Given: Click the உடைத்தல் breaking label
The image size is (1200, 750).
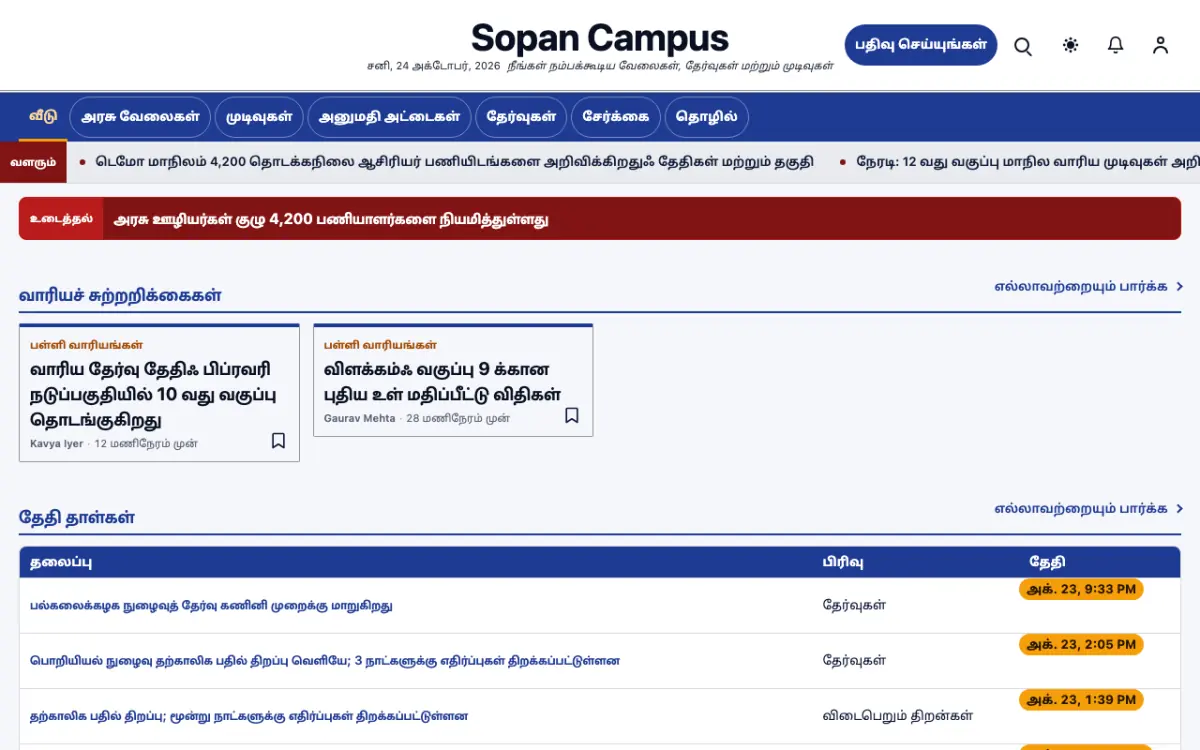Looking at the screenshot, I should (61, 218).
